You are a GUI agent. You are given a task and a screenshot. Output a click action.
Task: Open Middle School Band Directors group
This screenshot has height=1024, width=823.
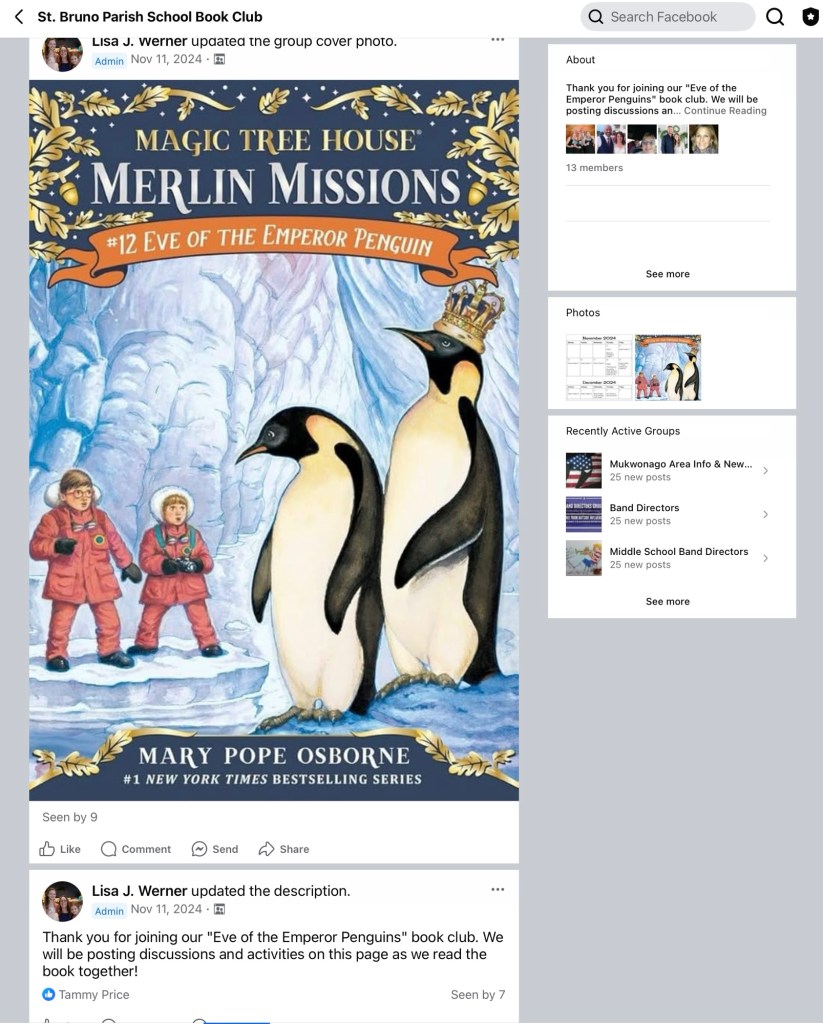coord(668,558)
